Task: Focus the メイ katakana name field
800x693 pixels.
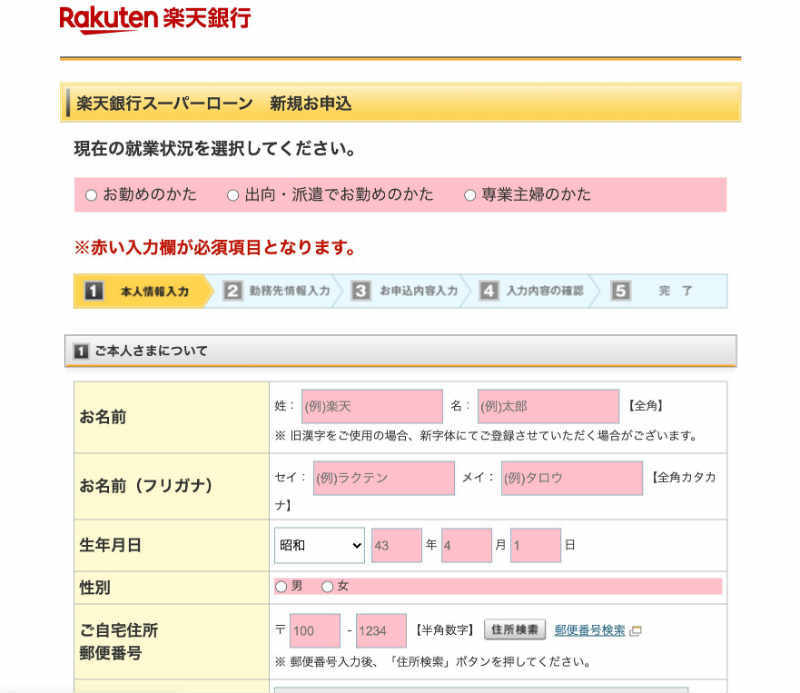Action: (x=572, y=478)
